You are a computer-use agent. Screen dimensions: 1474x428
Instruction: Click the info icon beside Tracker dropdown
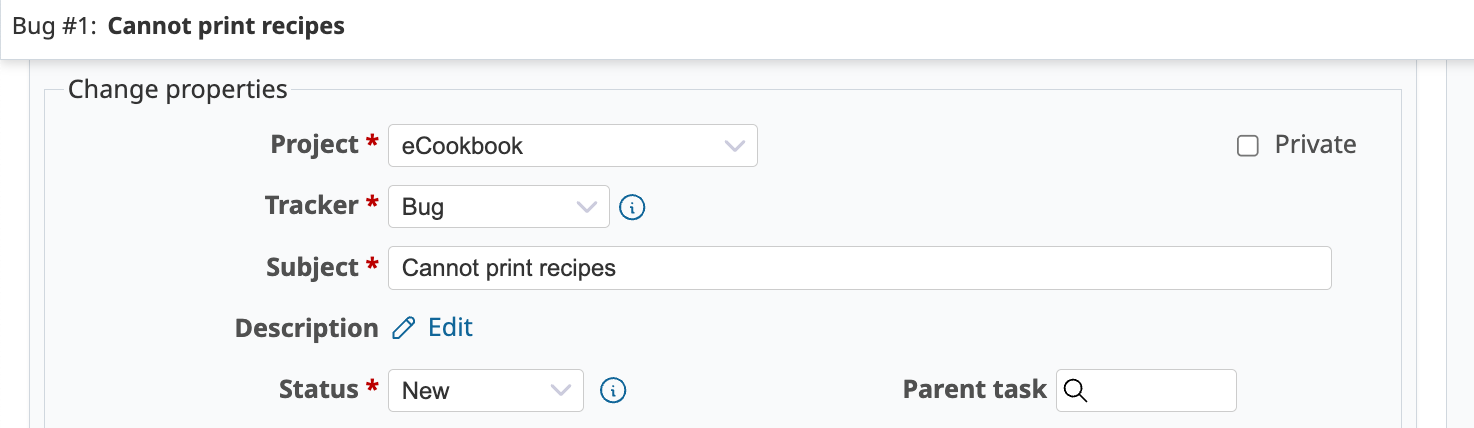[x=632, y=207]
